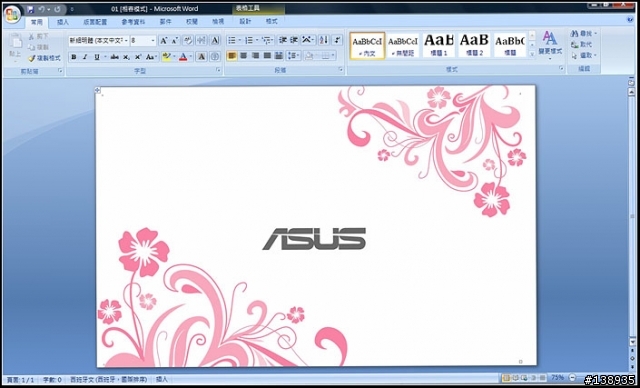Select Center alignment
The image size is (640, 388).
tap(244, 56)
